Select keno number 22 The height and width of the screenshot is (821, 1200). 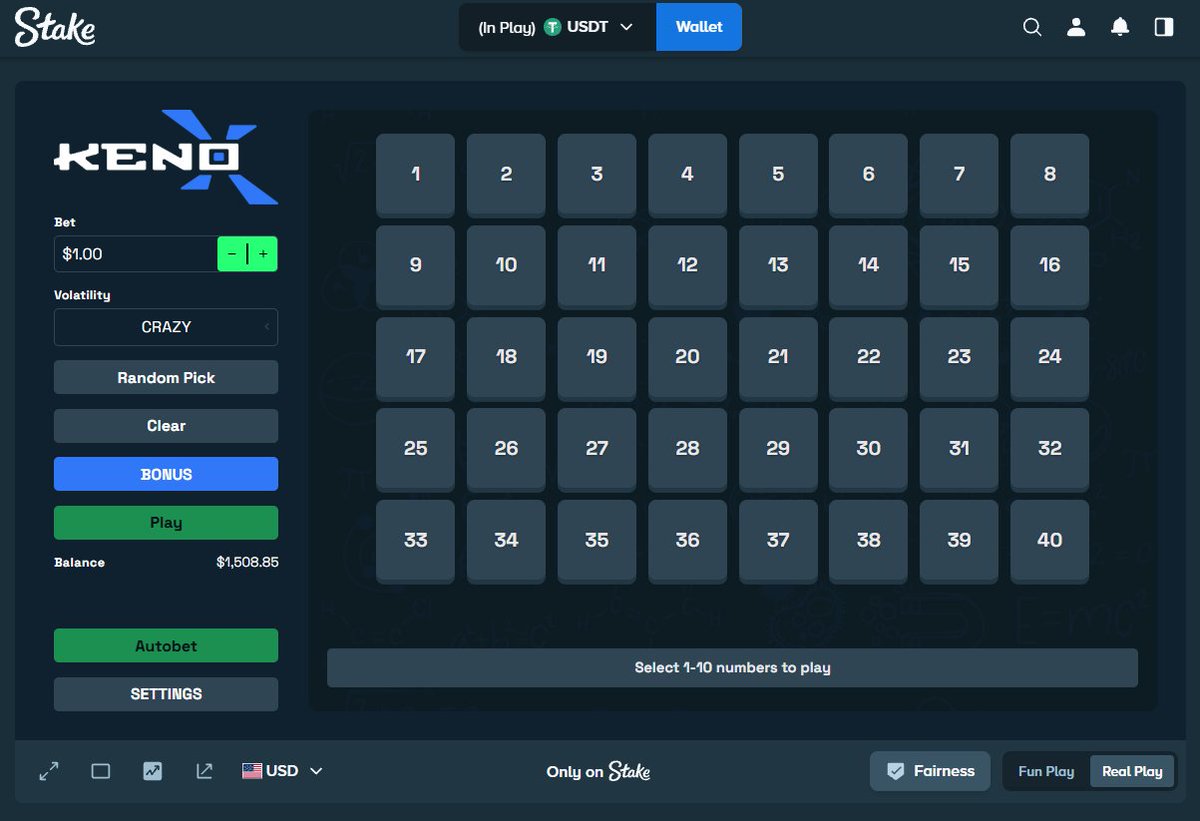(869, 358)
